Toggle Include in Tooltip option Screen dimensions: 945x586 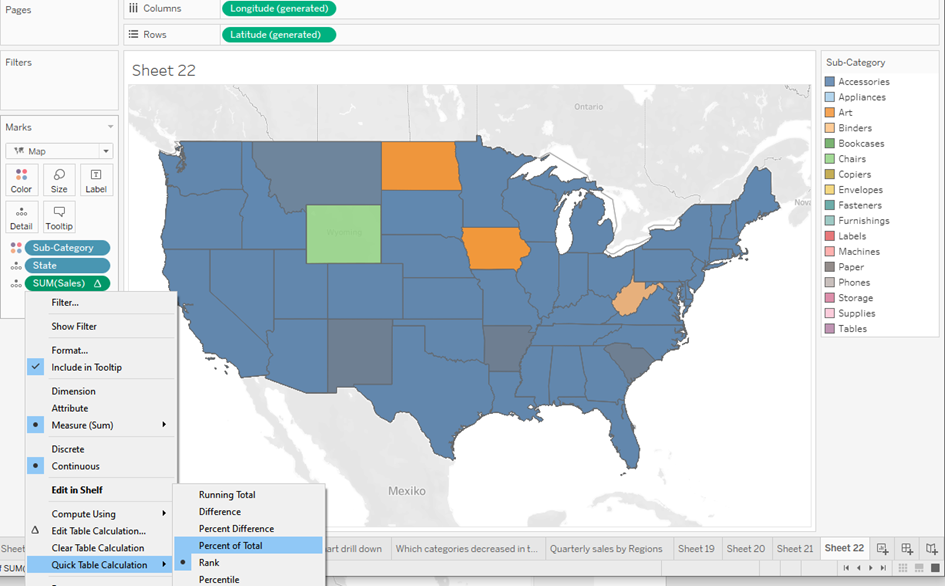86,367
